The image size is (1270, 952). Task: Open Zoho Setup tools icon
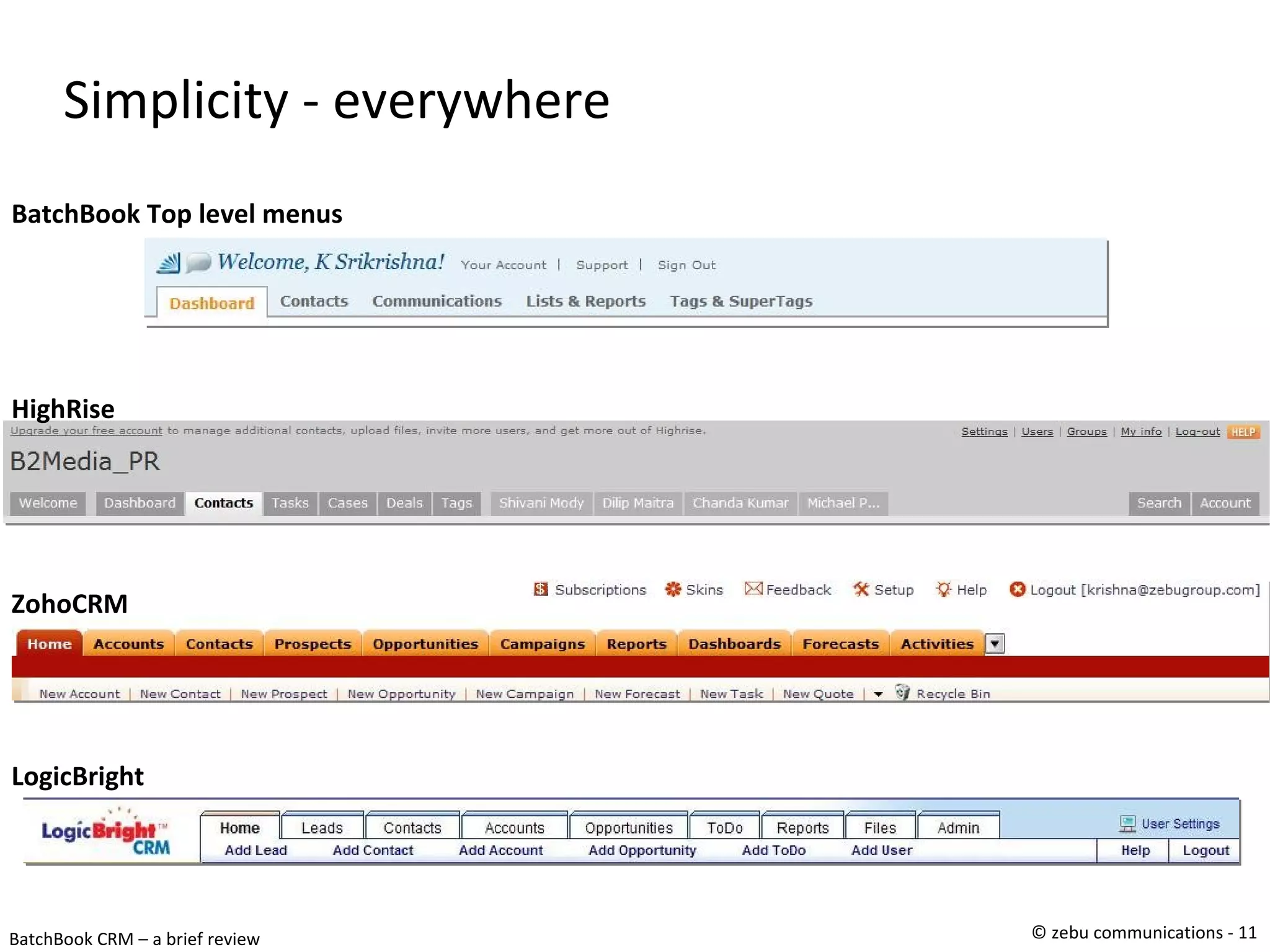(x=861, y=589)
